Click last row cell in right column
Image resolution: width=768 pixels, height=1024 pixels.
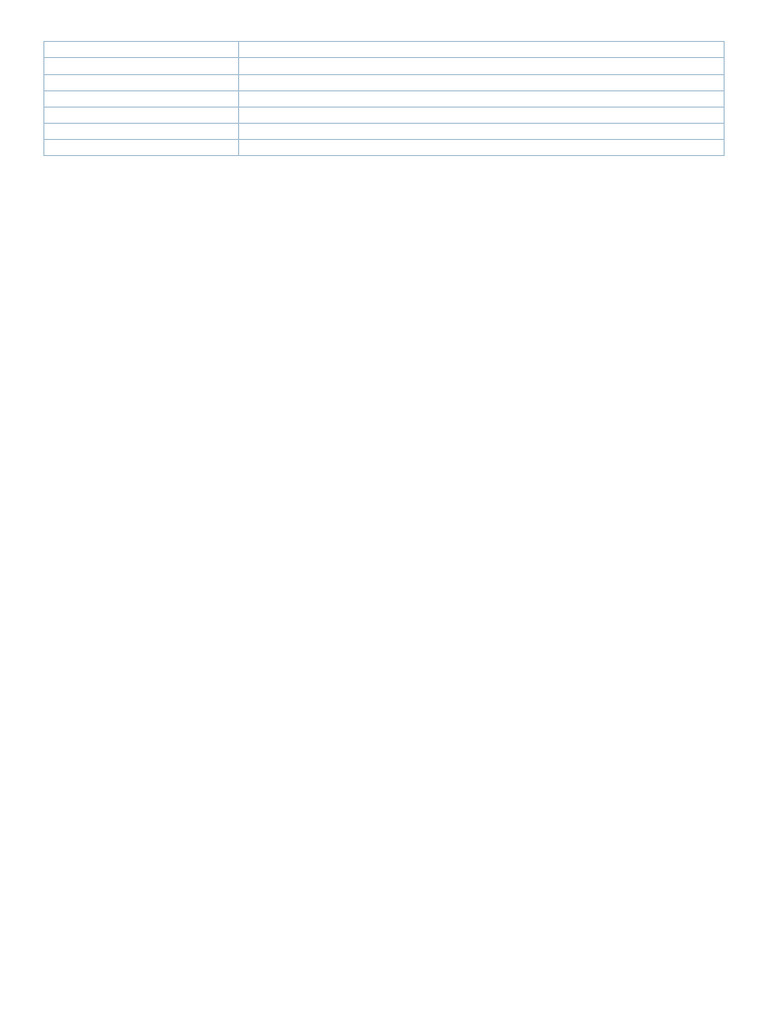[x=481, y=147]
